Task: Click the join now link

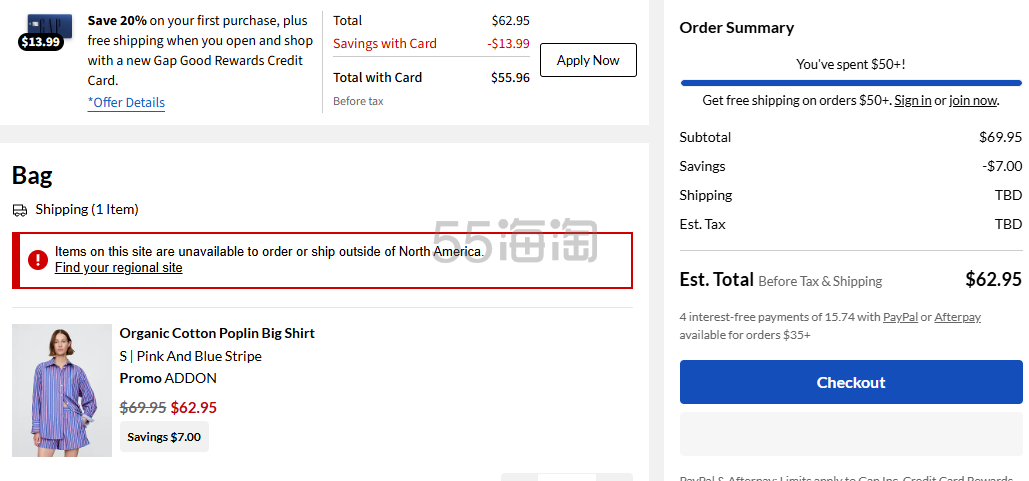Action: point(973,100)
